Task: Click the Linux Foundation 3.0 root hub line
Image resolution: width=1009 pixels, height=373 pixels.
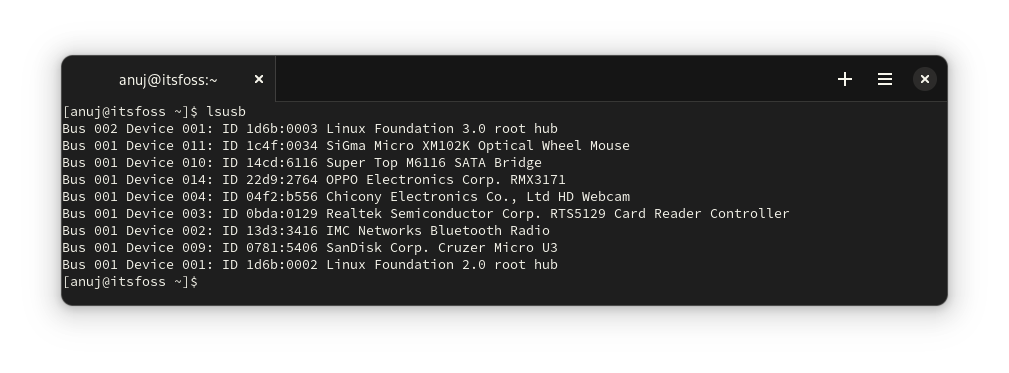Action: tap(310, 129)
